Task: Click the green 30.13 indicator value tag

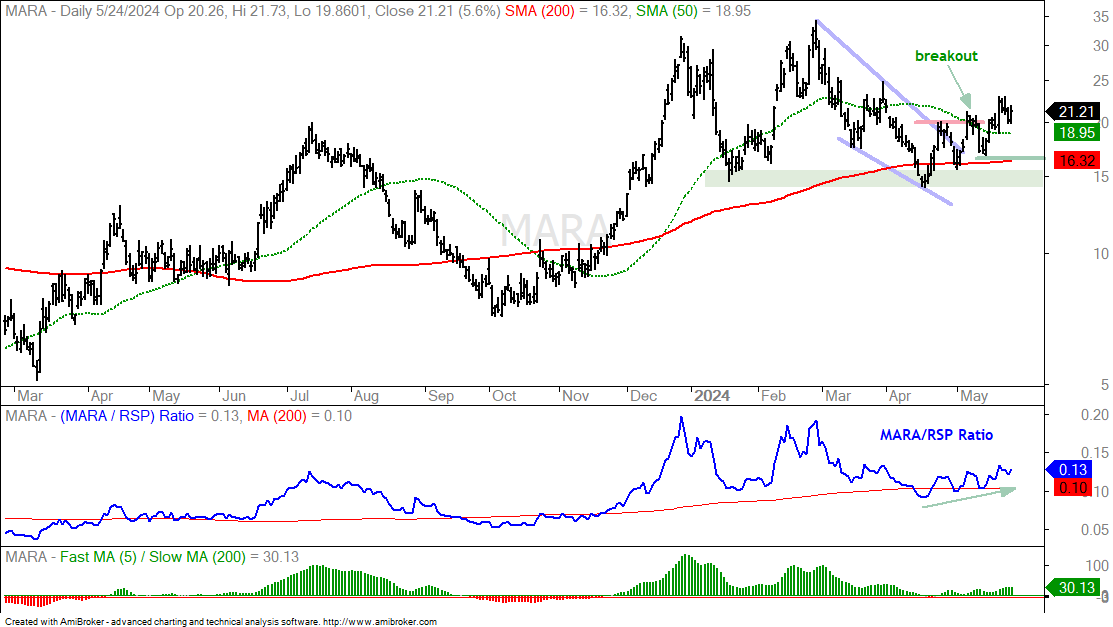Action: [x=1075, y=587]
